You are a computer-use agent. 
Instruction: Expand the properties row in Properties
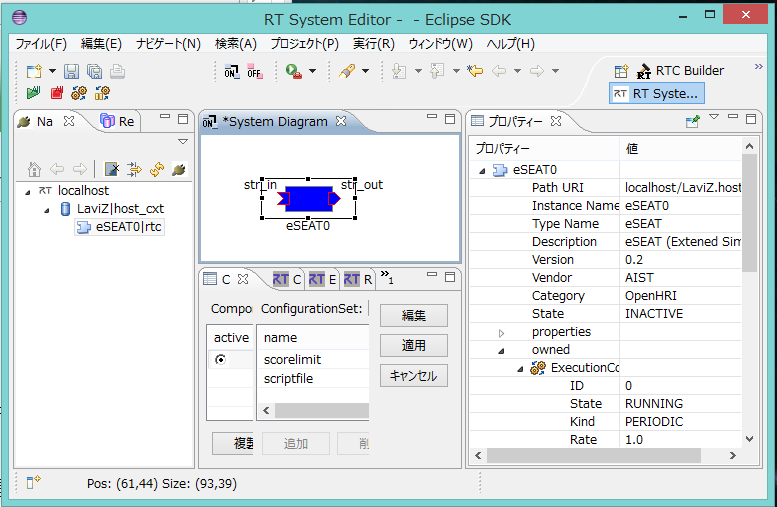tap(501, 333)
